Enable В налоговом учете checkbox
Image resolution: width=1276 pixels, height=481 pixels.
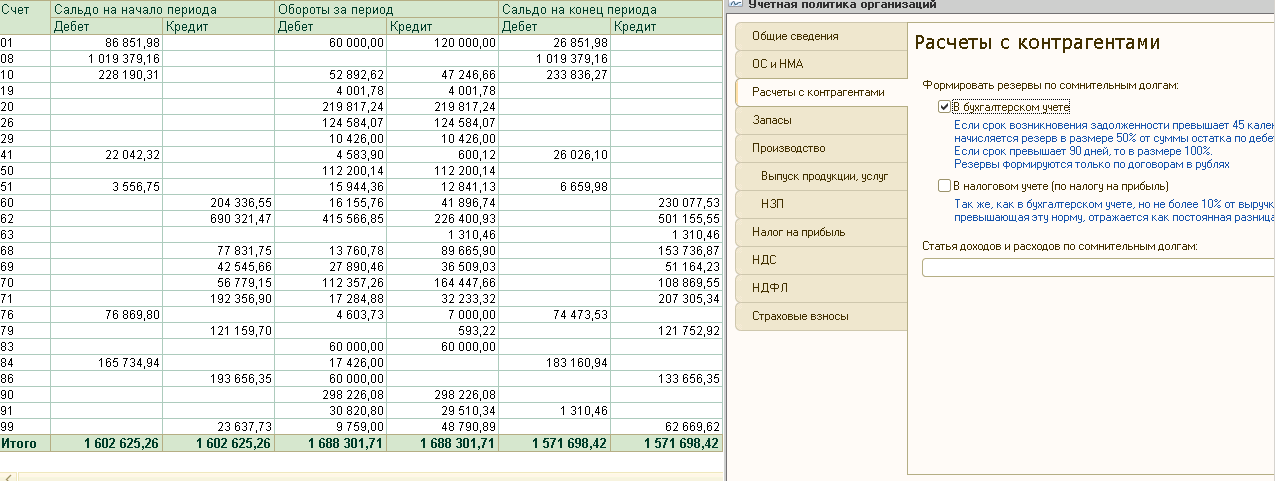[x=944, y=186]
